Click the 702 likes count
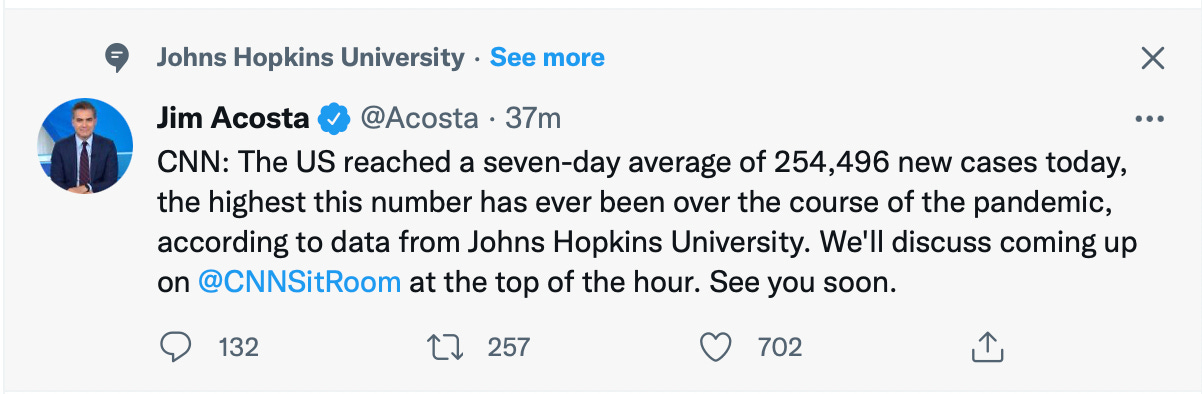The image size is (1202, 394). pyautogui.click(x=780, y=347)
